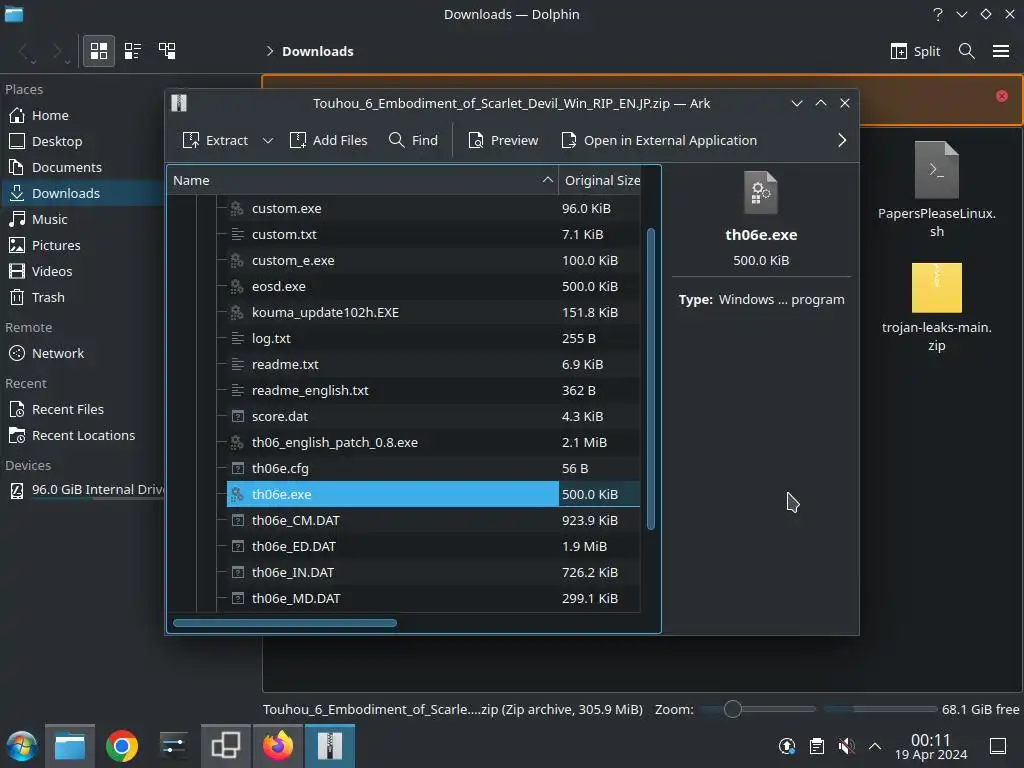Click Open in External Application
Screen dimensions: 1024x768
pos(659,140)
